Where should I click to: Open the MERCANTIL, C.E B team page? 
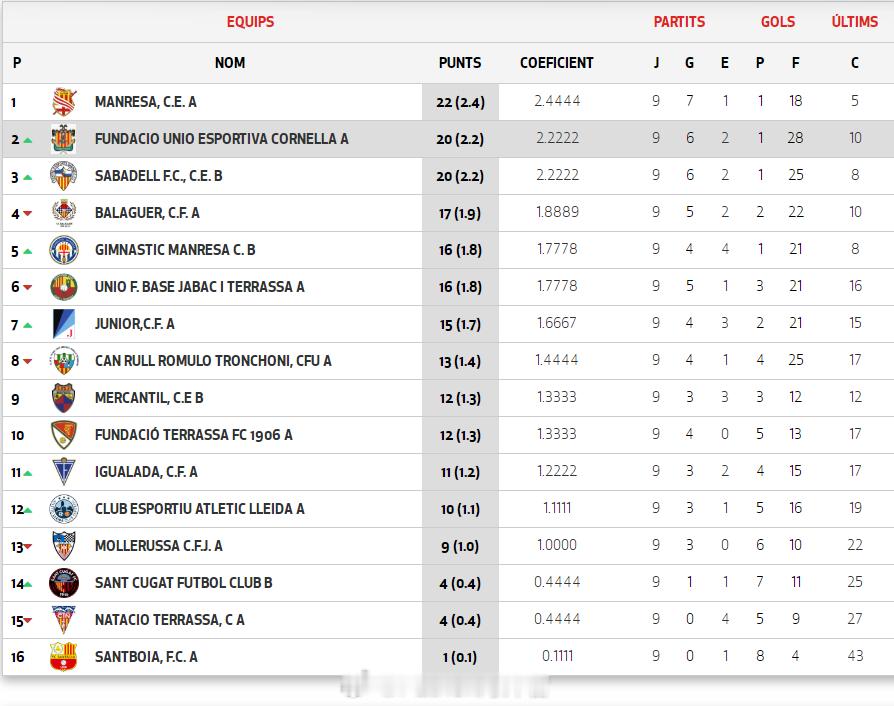149,398
